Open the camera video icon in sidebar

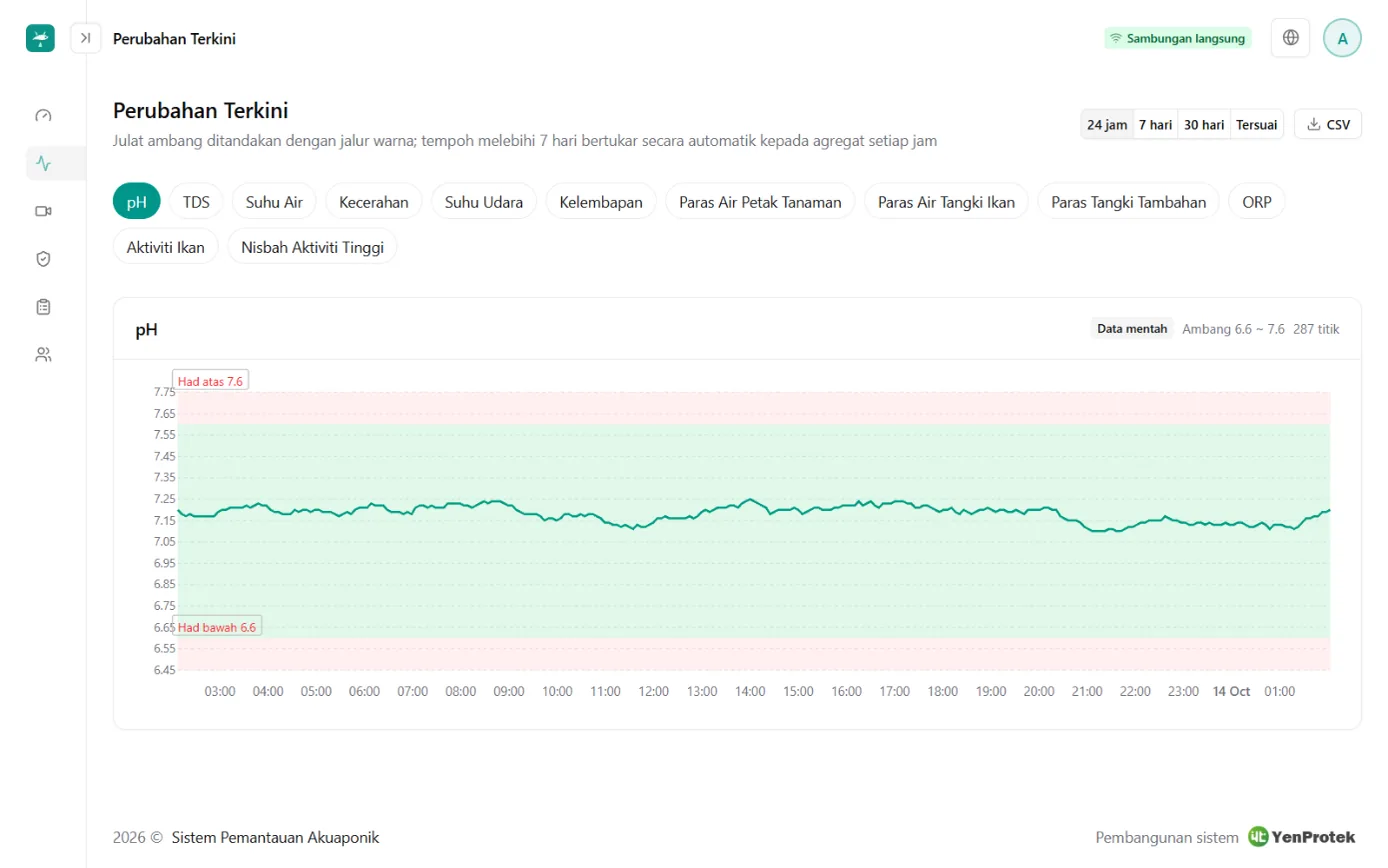click(43, 211)
